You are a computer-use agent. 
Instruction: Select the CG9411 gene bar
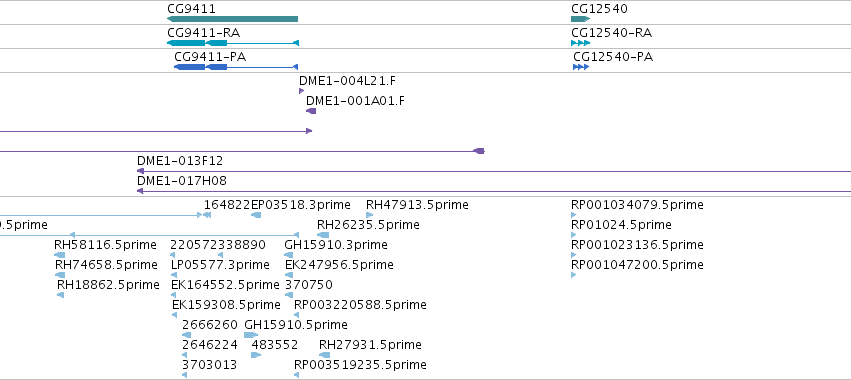click(x=232, y=19)
